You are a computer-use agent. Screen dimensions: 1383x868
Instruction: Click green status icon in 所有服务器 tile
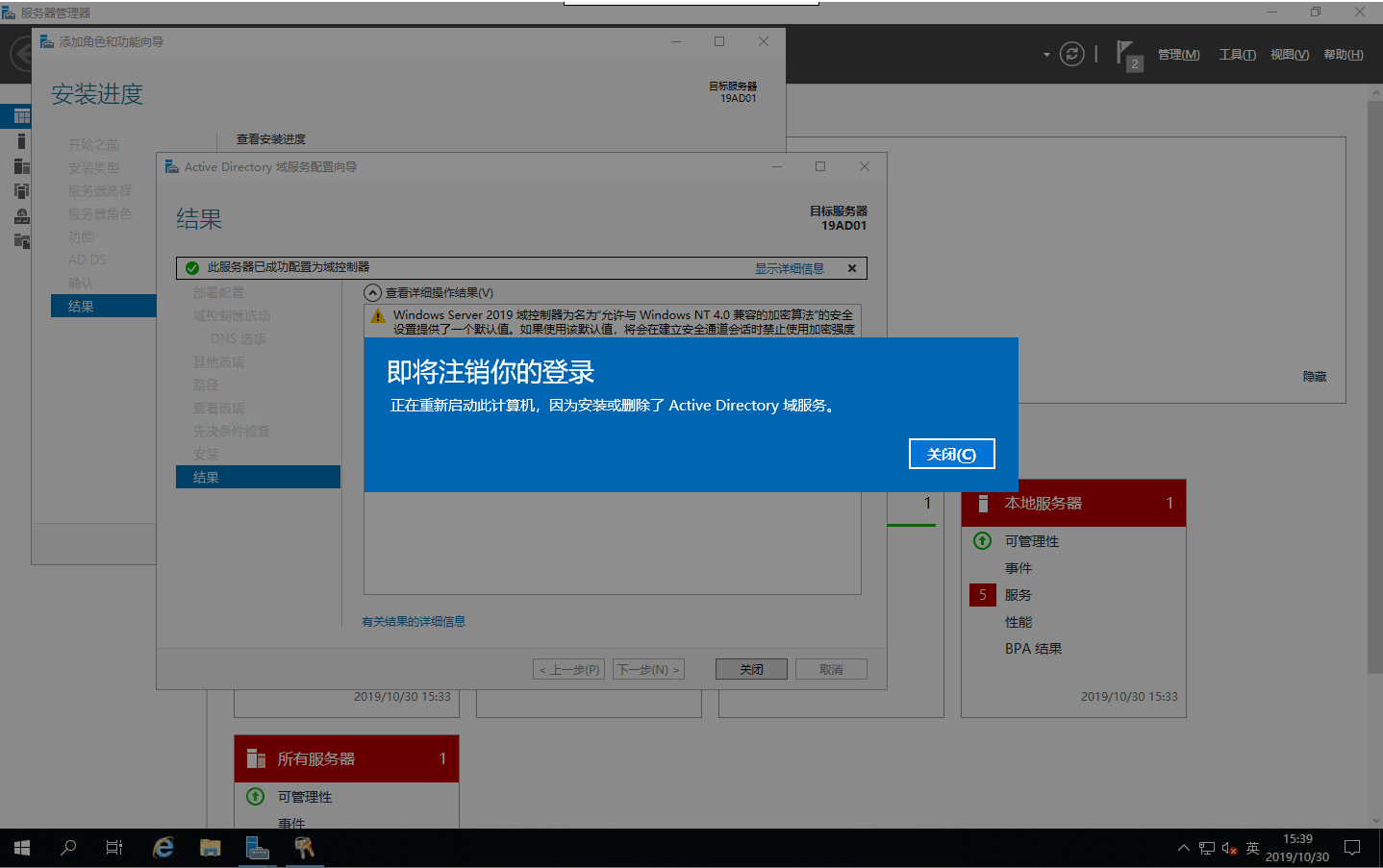(x=255, y=796)
